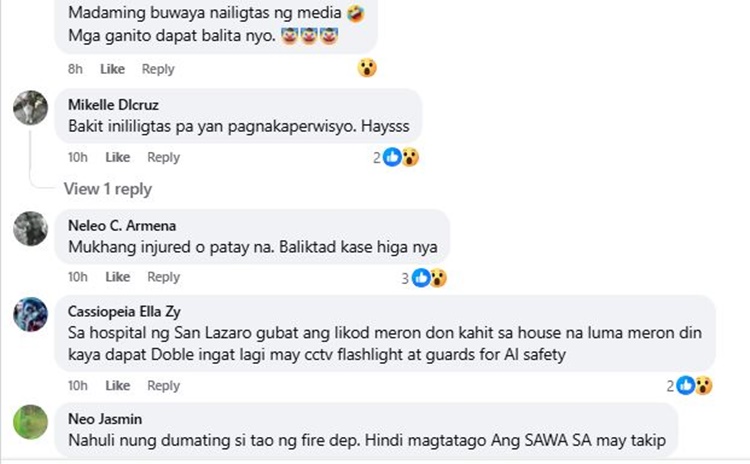Like Mikelle Dlcruz's comment

118,157
